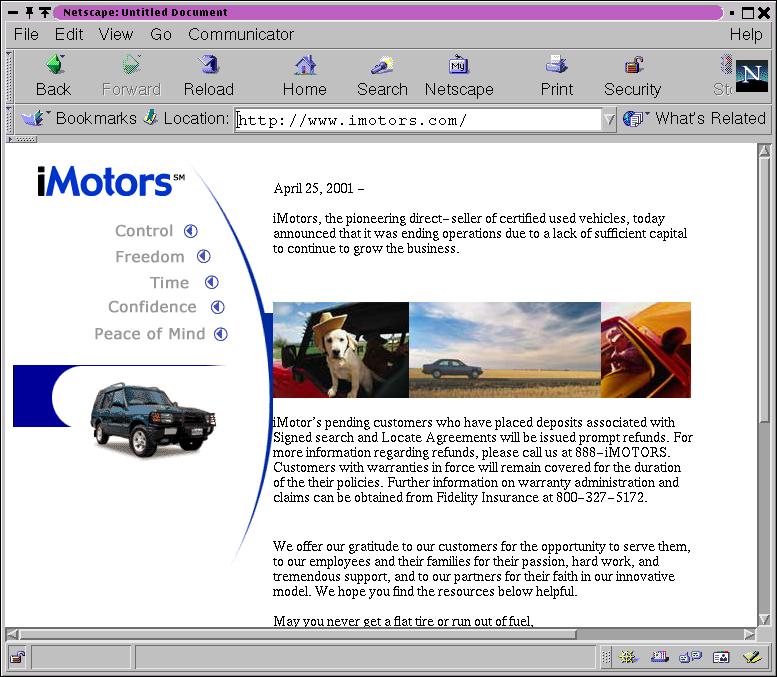Print the page using Print button

click(x=556, y=76)
